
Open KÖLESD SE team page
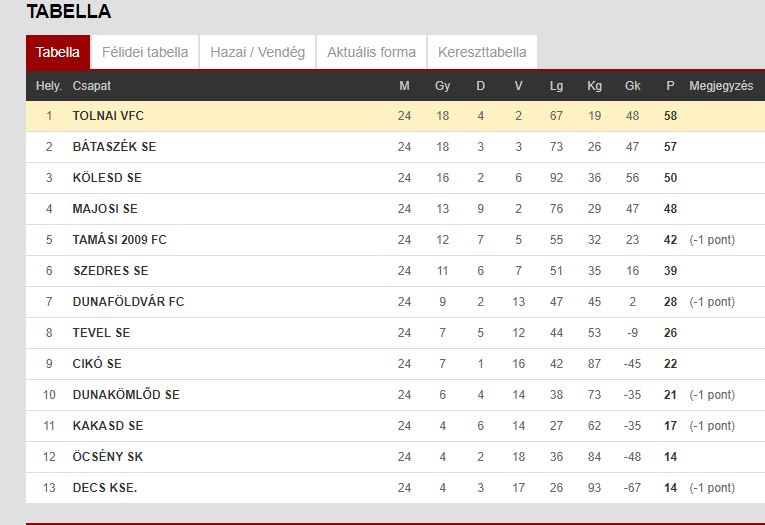pyautogui.click(x=107, y=178)
